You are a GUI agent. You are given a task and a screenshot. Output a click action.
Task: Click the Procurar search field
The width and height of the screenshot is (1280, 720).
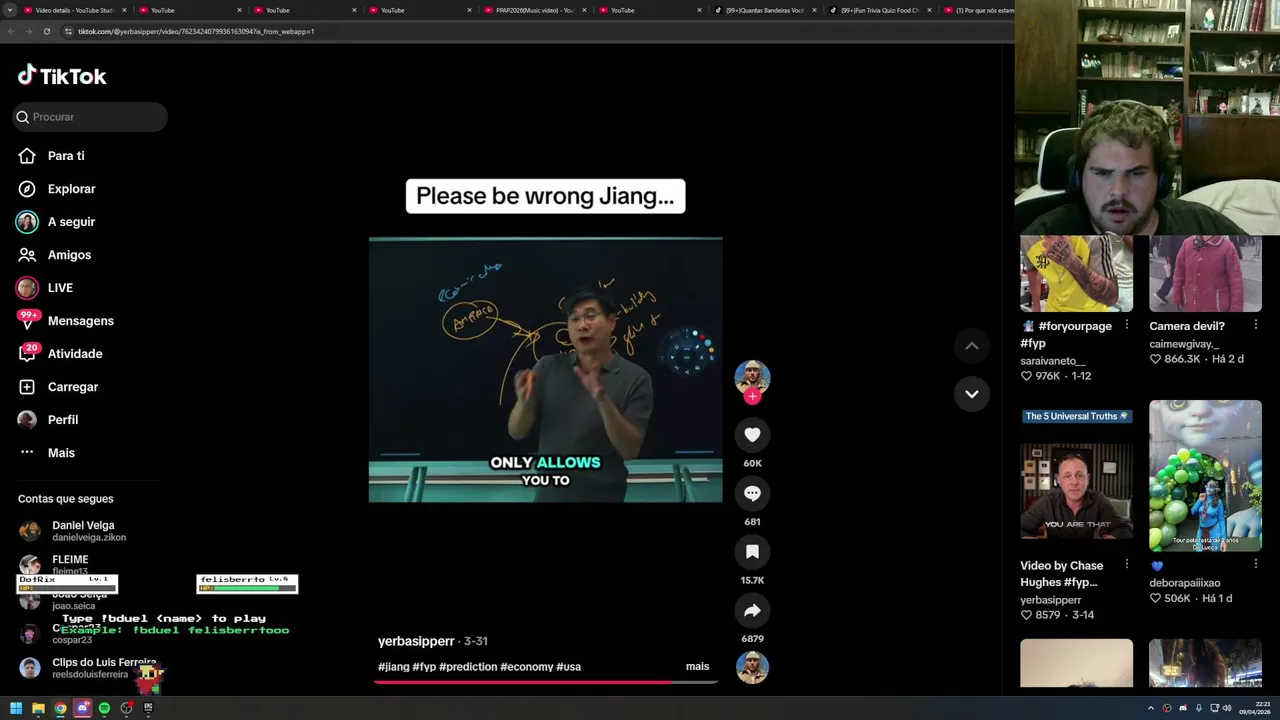click(90, 117)
